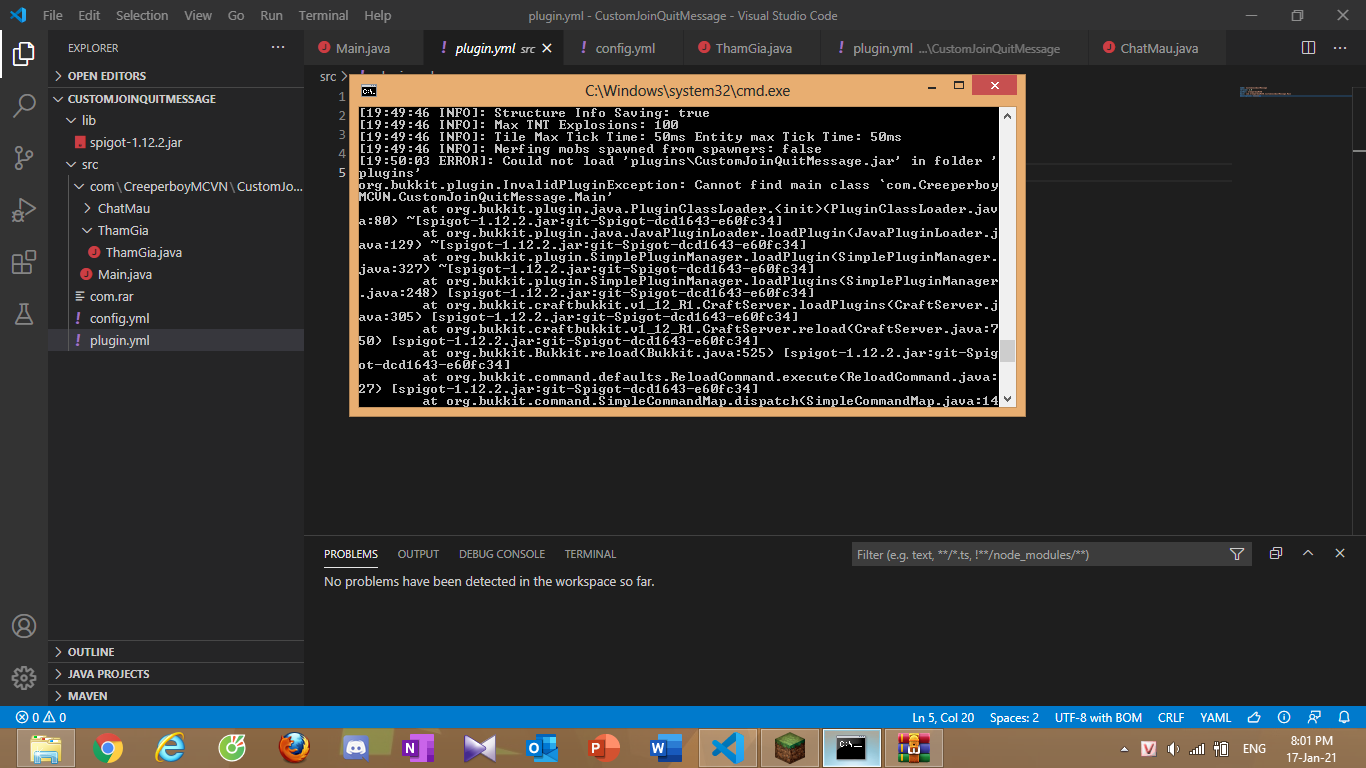
Task: Open the Terminal menu
Action: pyautogui.click(x=323, y=16)
